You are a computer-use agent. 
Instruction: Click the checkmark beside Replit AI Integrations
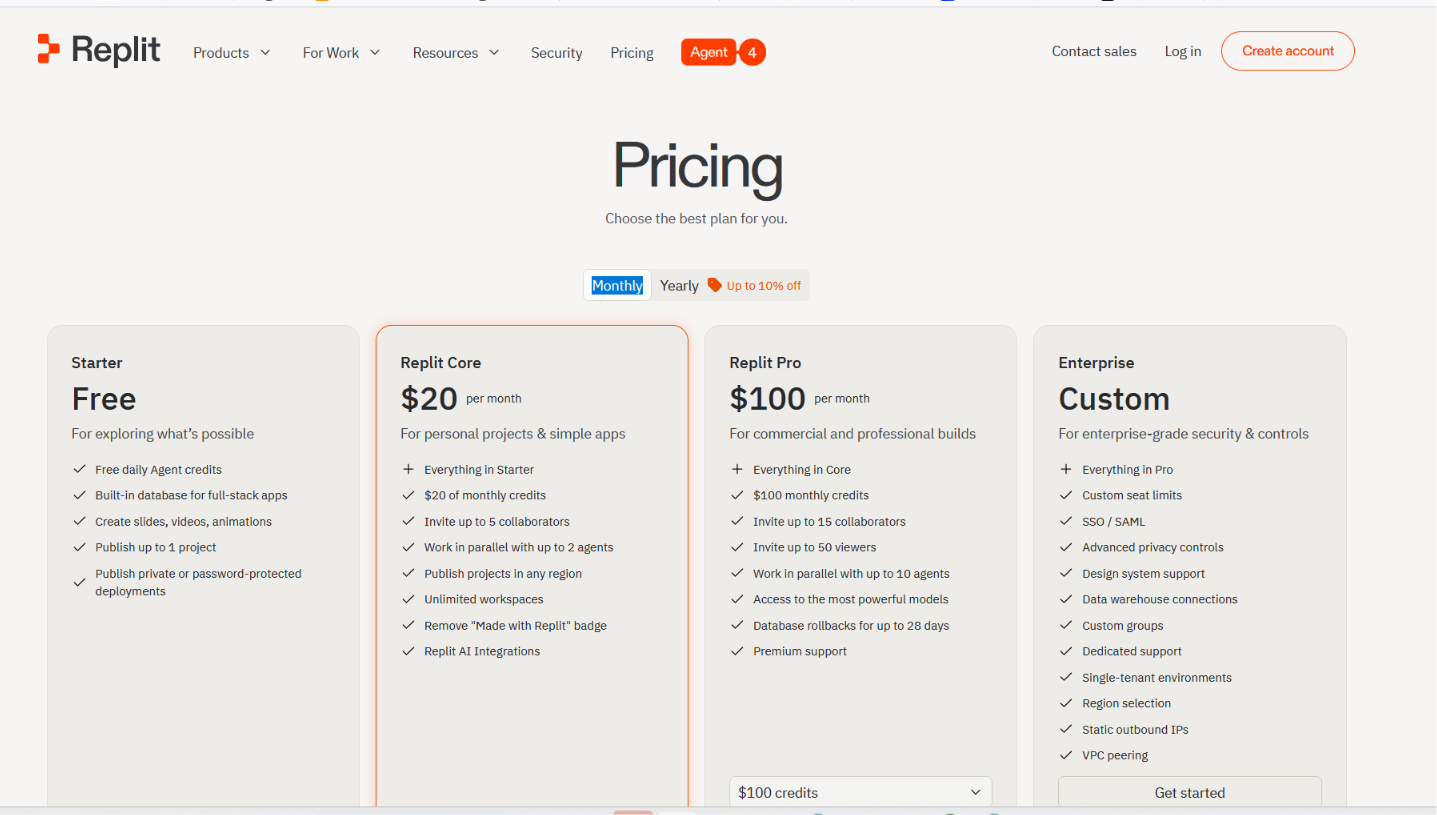408,651
